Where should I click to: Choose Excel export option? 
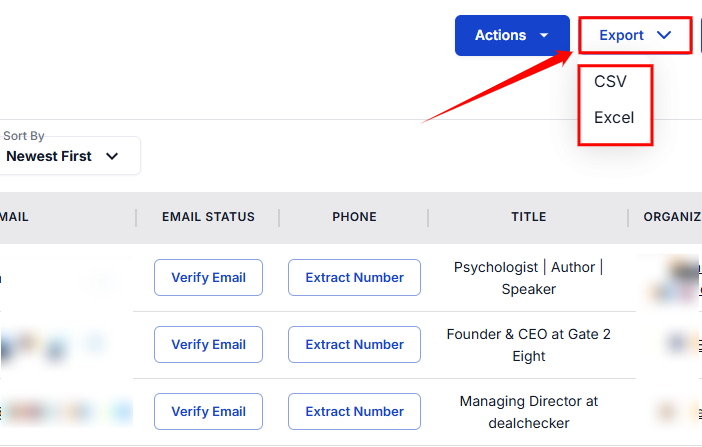coord(614,117)
